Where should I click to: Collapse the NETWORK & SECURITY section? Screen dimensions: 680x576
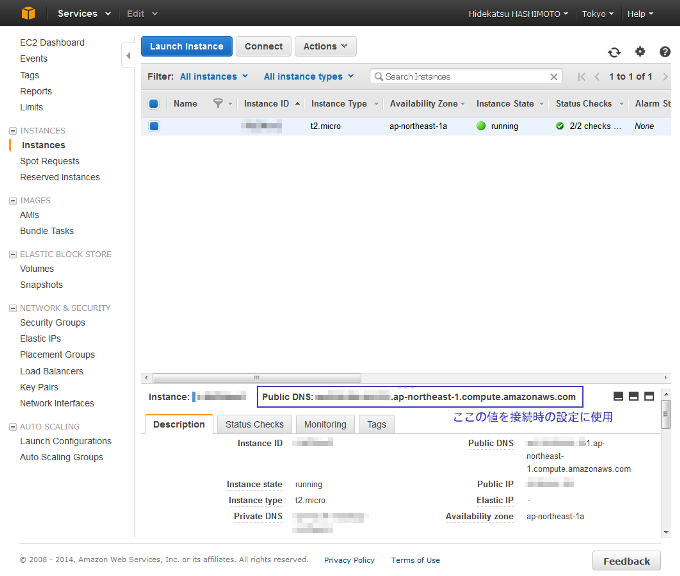pos(13,308)
